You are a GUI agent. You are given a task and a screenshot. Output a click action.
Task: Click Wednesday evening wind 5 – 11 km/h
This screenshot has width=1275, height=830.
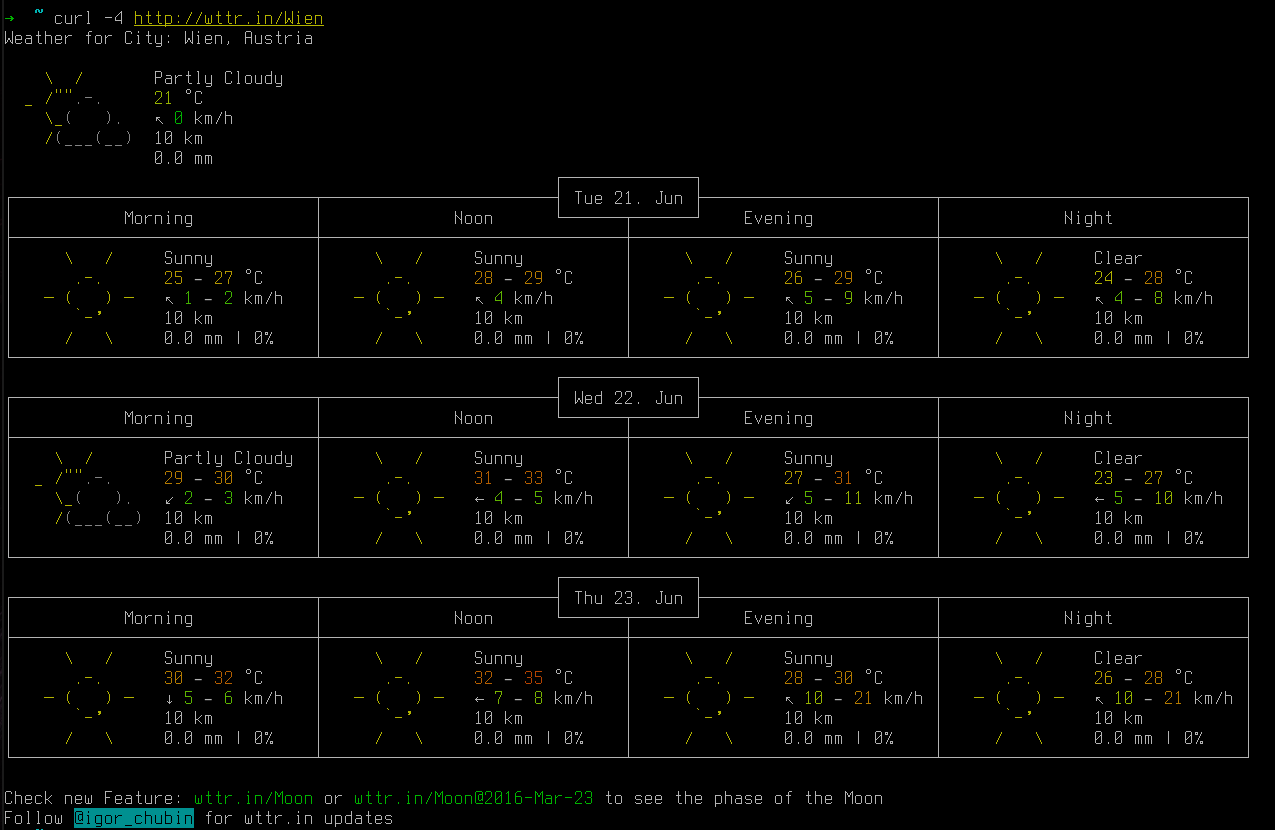point(849,498)
